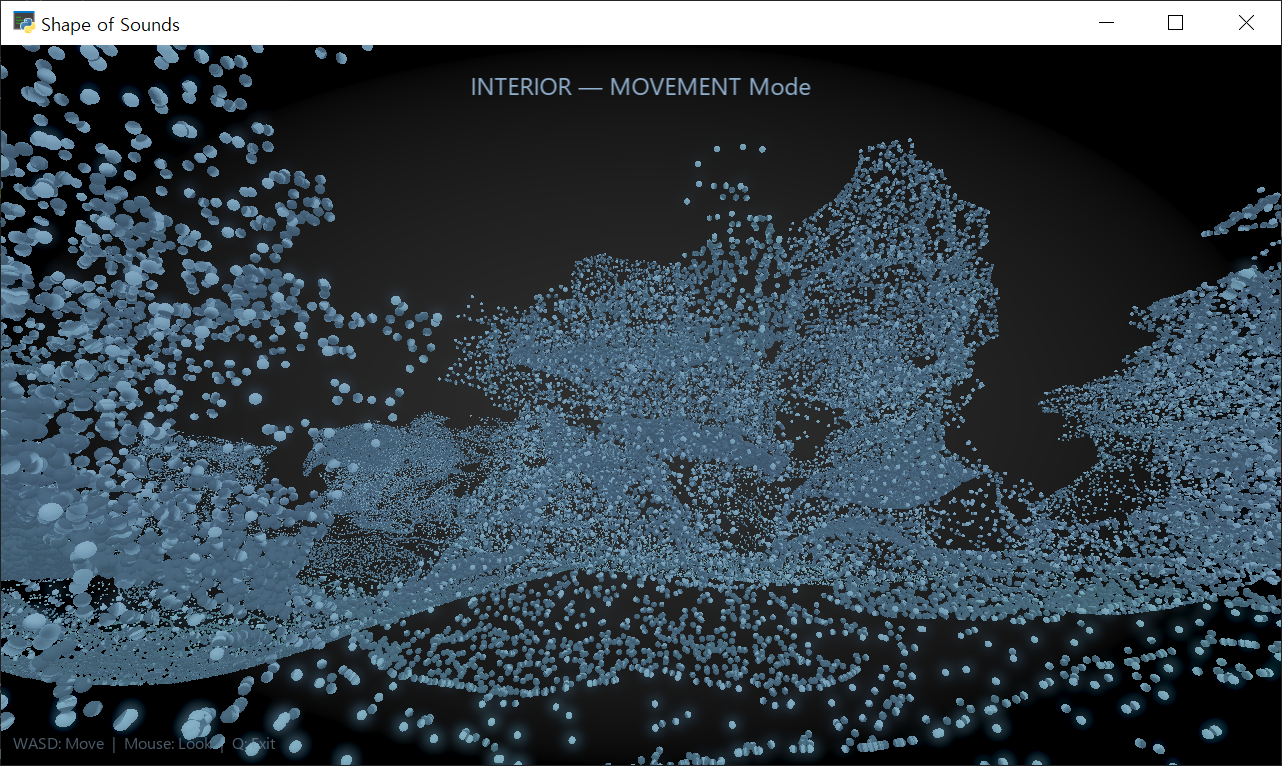This screenshot has height=766, width=1282.
Task: Minimize the Shape of Sounds window
Action: coord(1106,23)
